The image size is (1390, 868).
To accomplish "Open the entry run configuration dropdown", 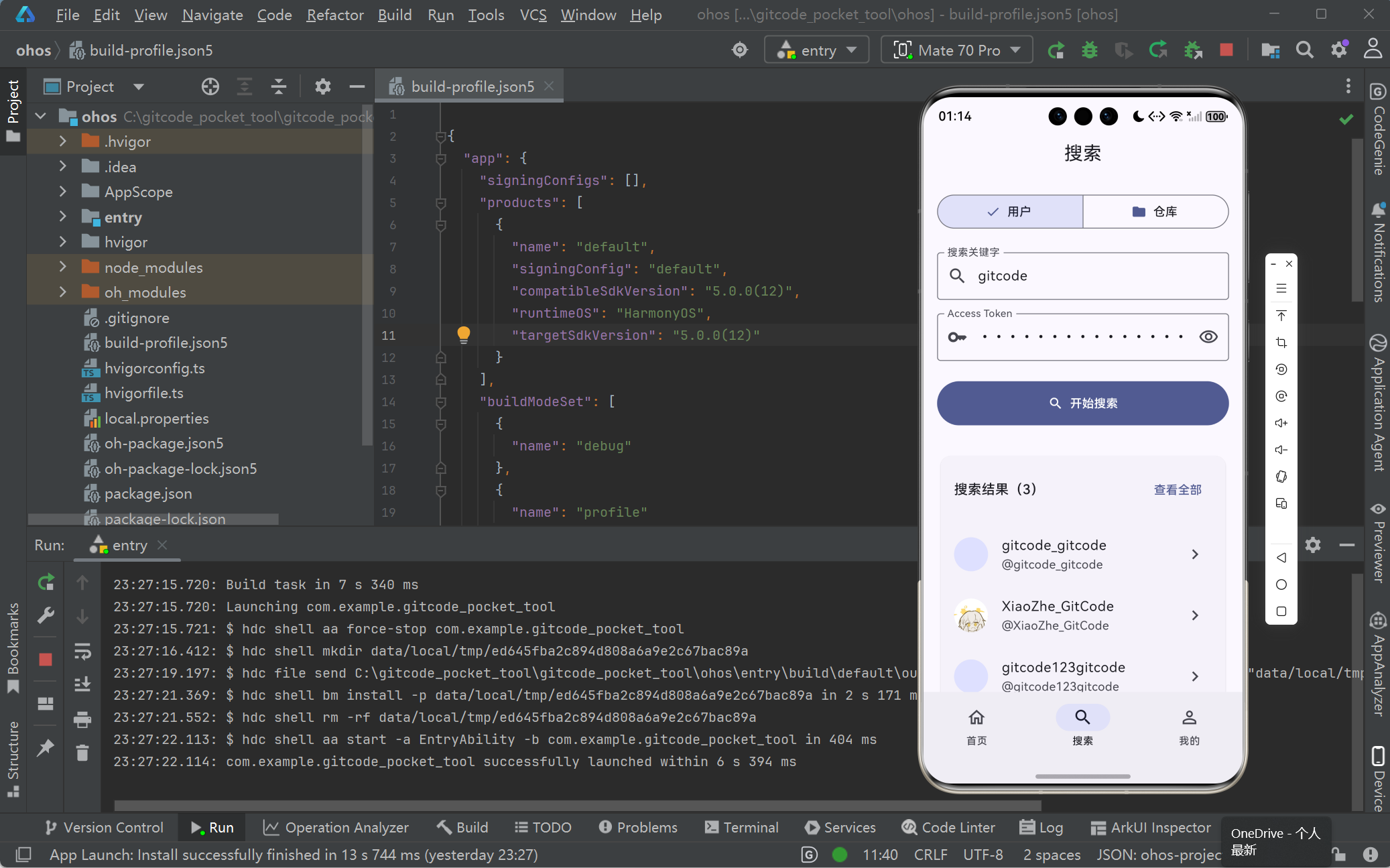I will click(x=816, y=50).
